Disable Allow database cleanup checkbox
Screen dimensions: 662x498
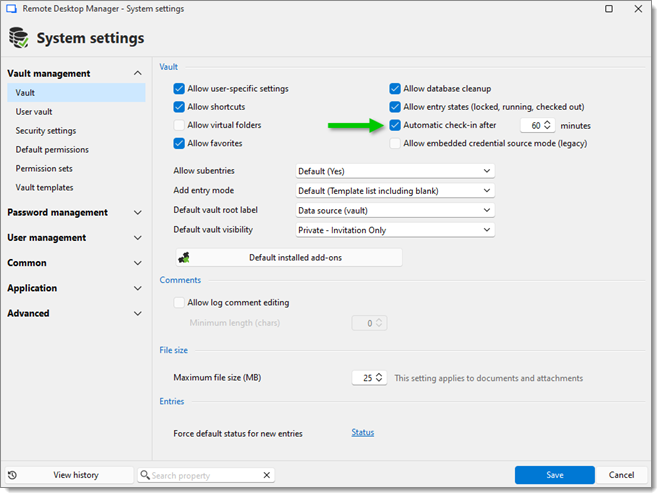pyautogui.click(x=396, y=89)
